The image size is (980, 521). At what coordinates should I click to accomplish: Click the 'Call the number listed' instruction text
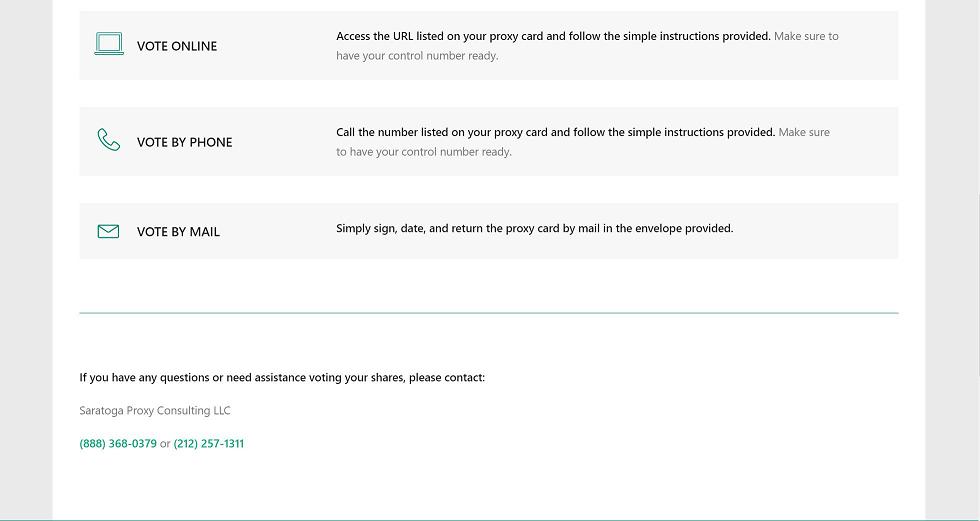point(555,132)
